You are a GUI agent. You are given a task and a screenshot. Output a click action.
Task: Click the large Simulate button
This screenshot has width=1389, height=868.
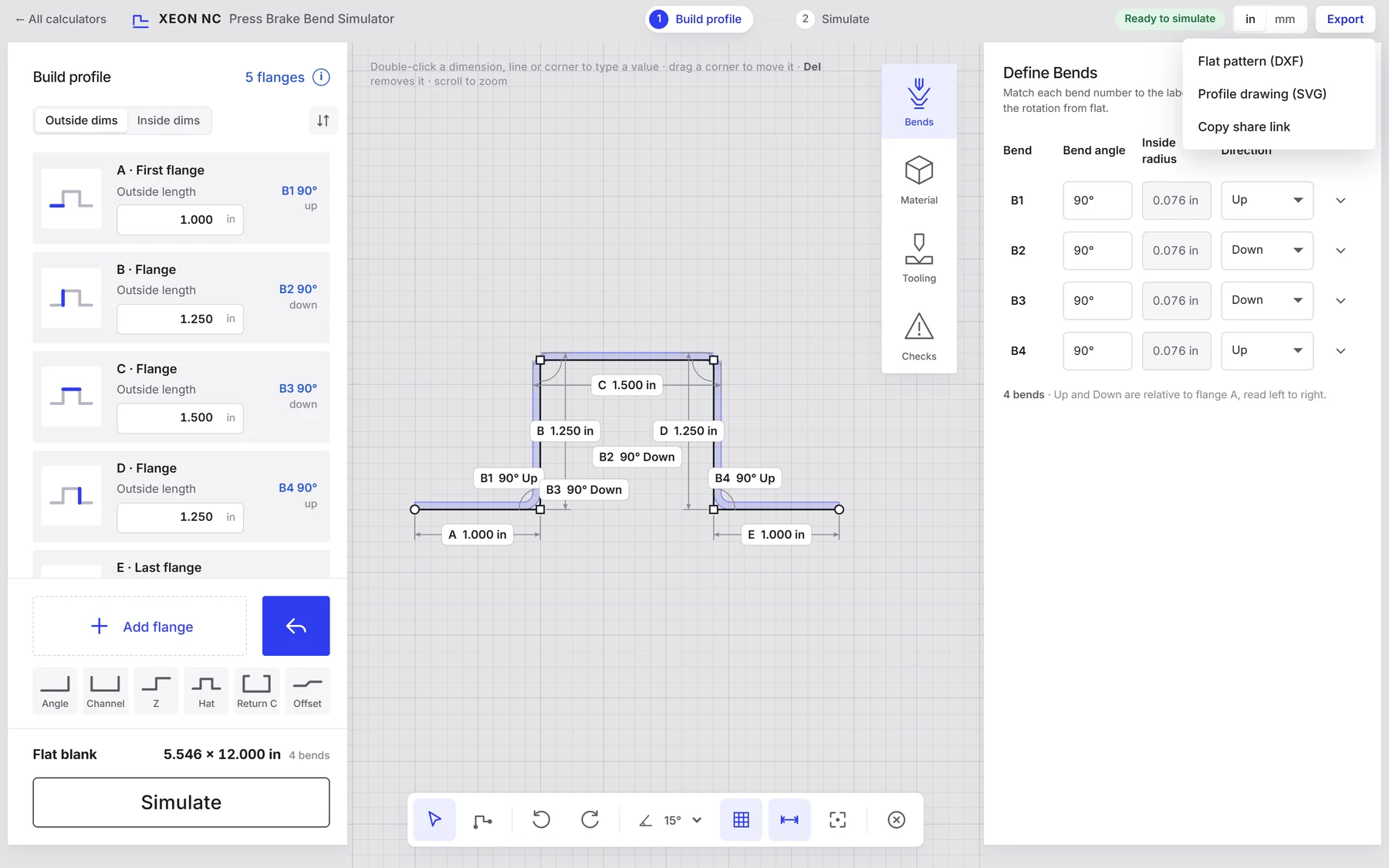point(181,802)
